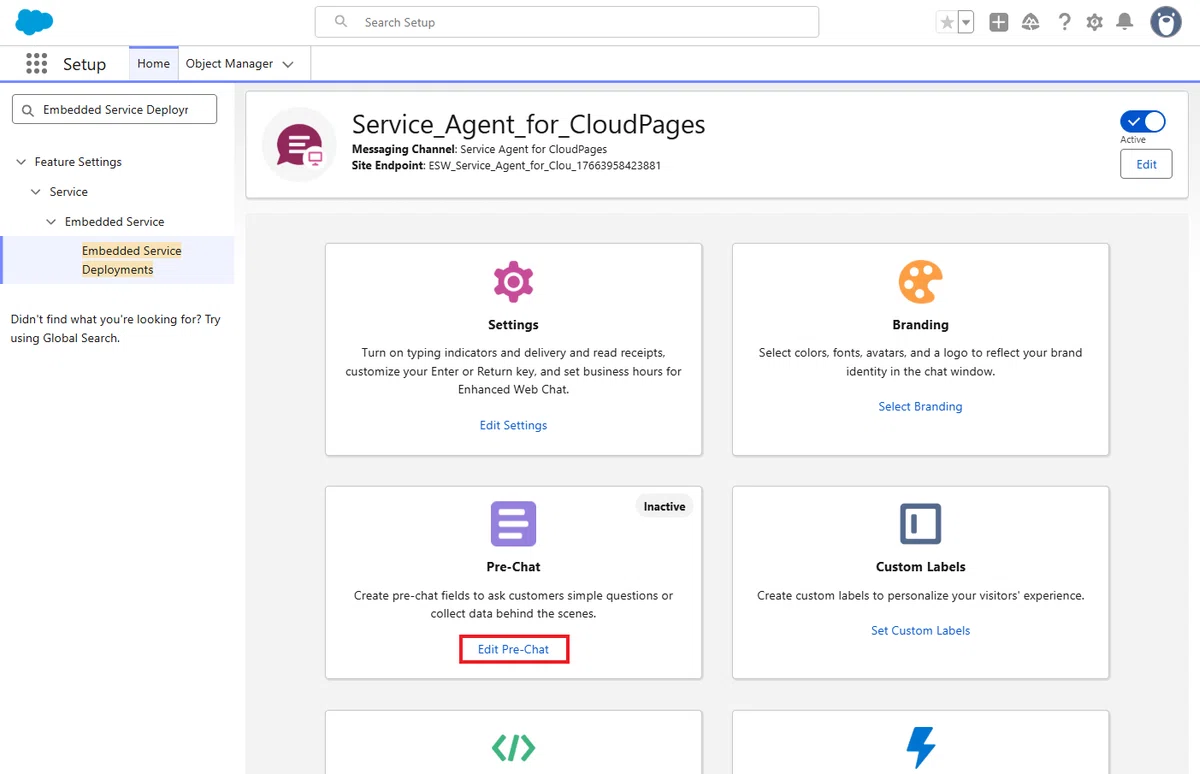
Task: Open the notifications bell
Action: pos(1125,22)
